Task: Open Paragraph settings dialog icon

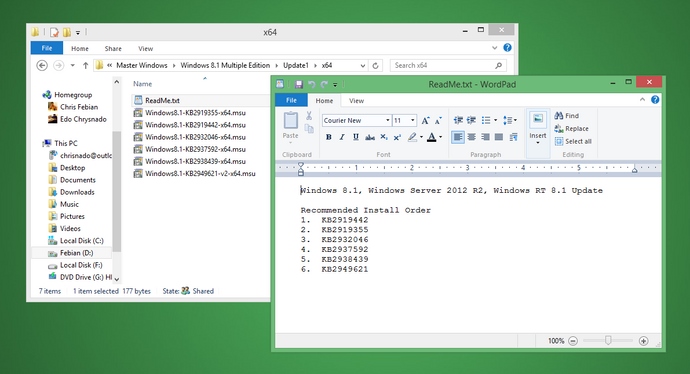Action: click(x=513, y=137)
